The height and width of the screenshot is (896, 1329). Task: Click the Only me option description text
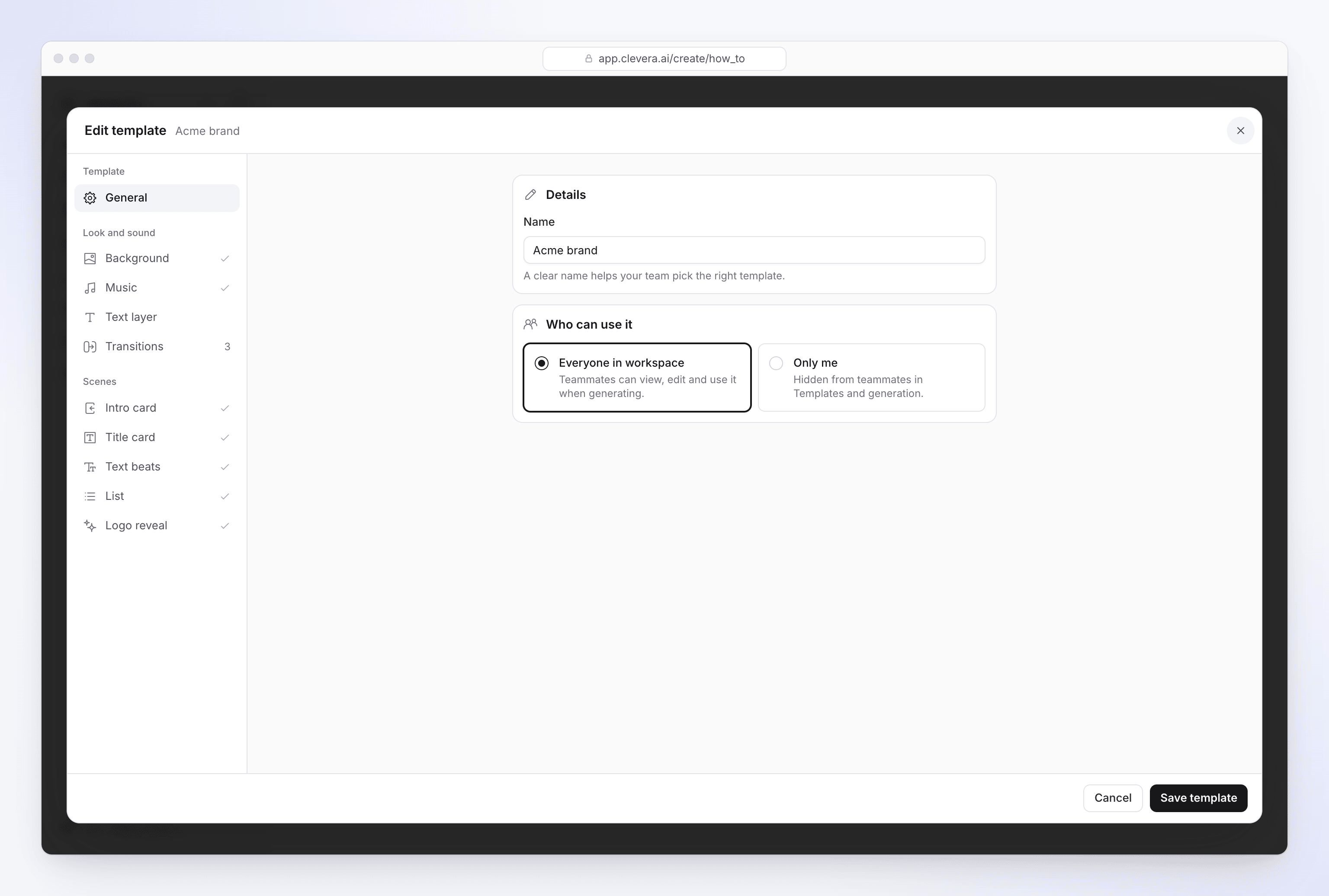tap(858, 387)
